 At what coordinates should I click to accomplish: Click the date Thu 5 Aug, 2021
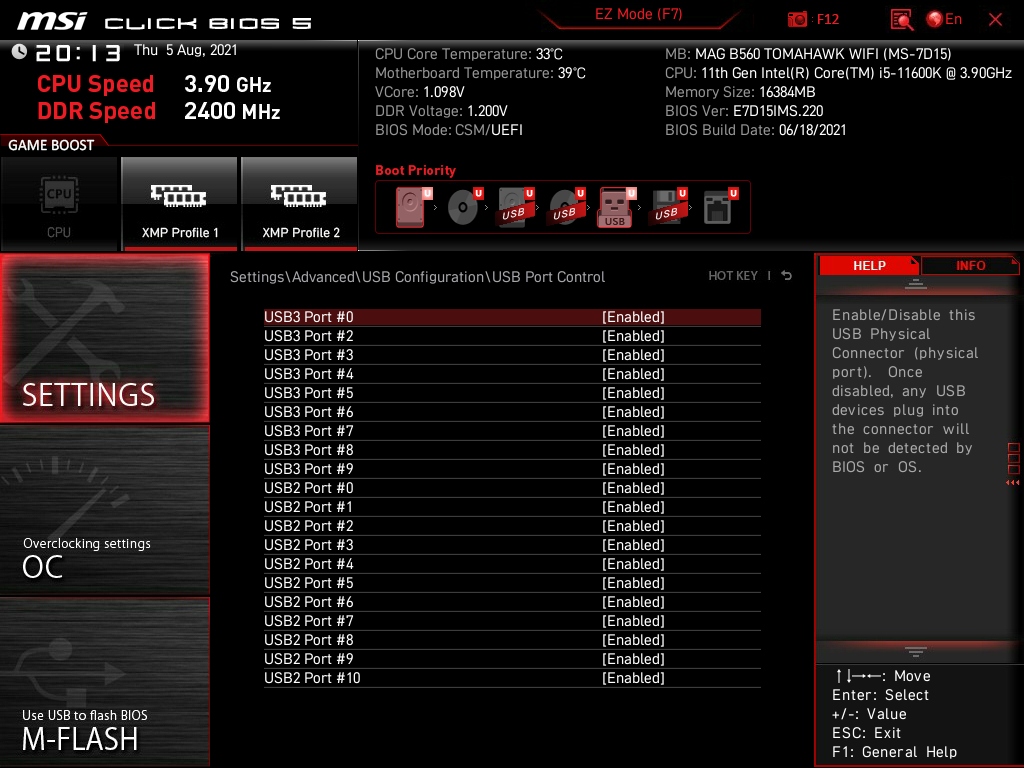(185, 50)
